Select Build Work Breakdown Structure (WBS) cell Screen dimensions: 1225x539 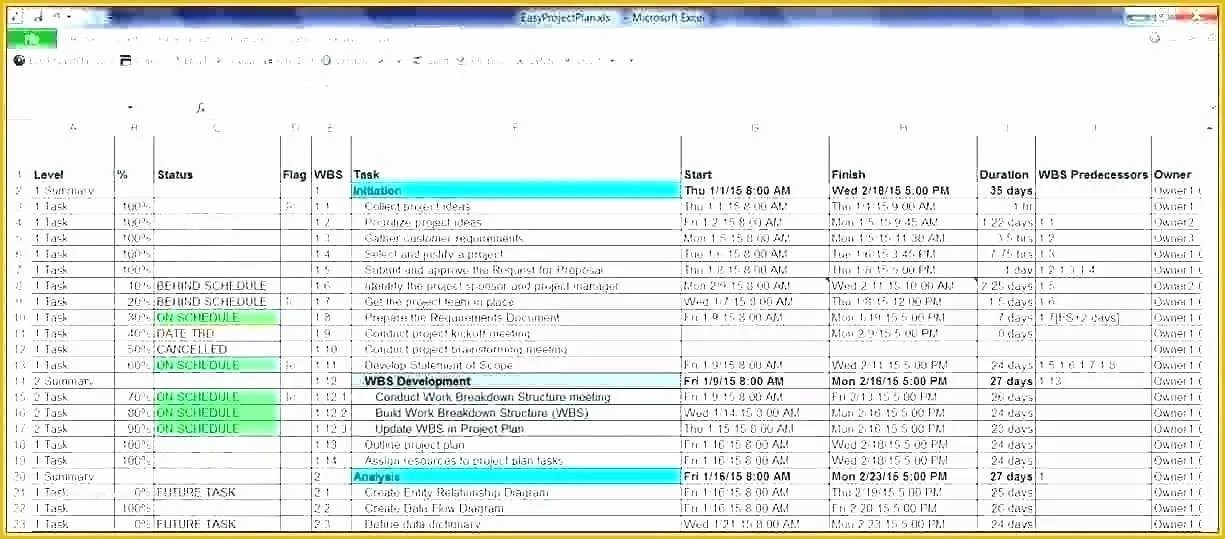tap(516, 413)
